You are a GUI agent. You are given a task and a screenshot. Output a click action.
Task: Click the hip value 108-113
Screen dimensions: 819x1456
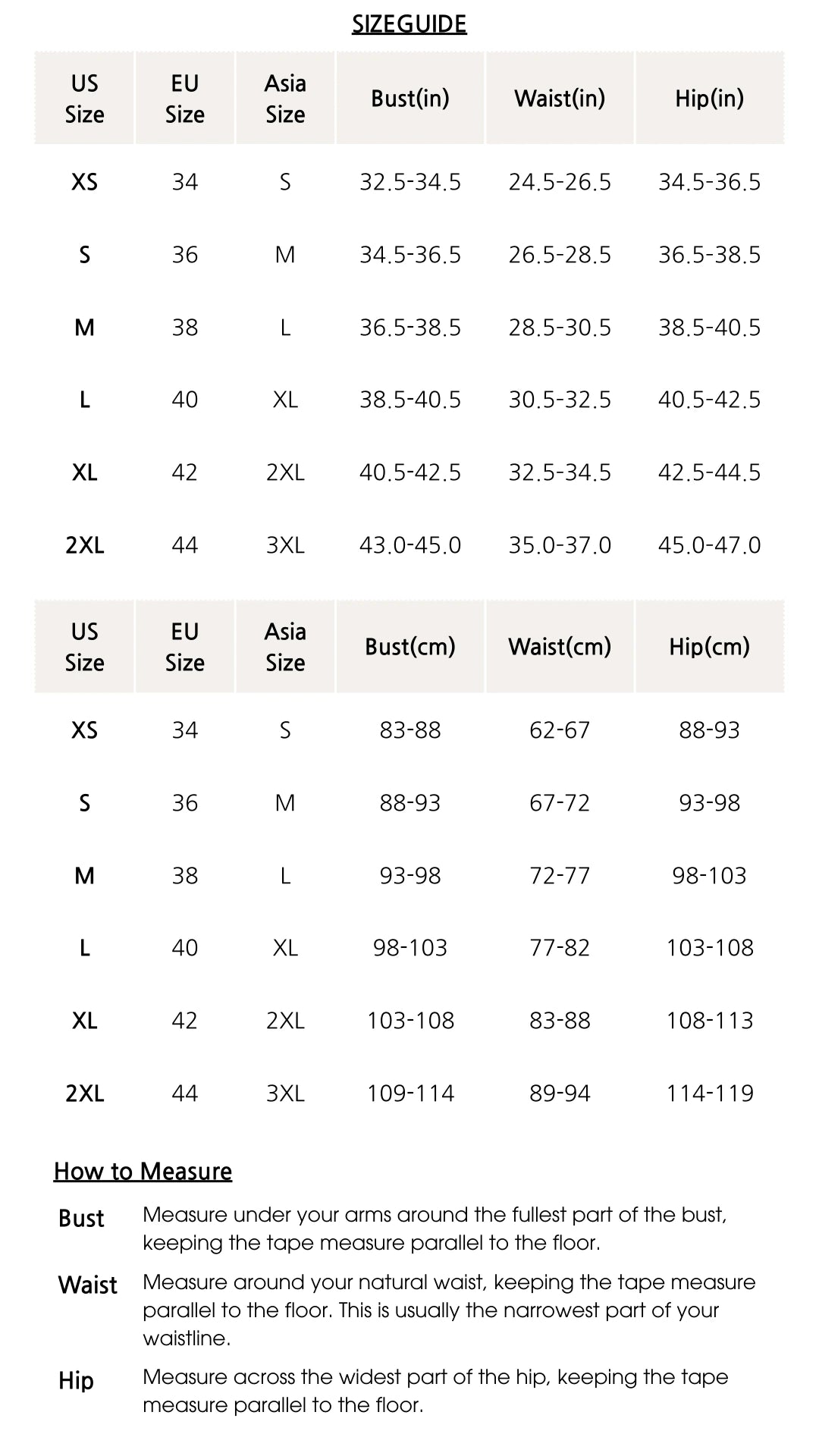pyautogui.click(x=710, y=1021)
